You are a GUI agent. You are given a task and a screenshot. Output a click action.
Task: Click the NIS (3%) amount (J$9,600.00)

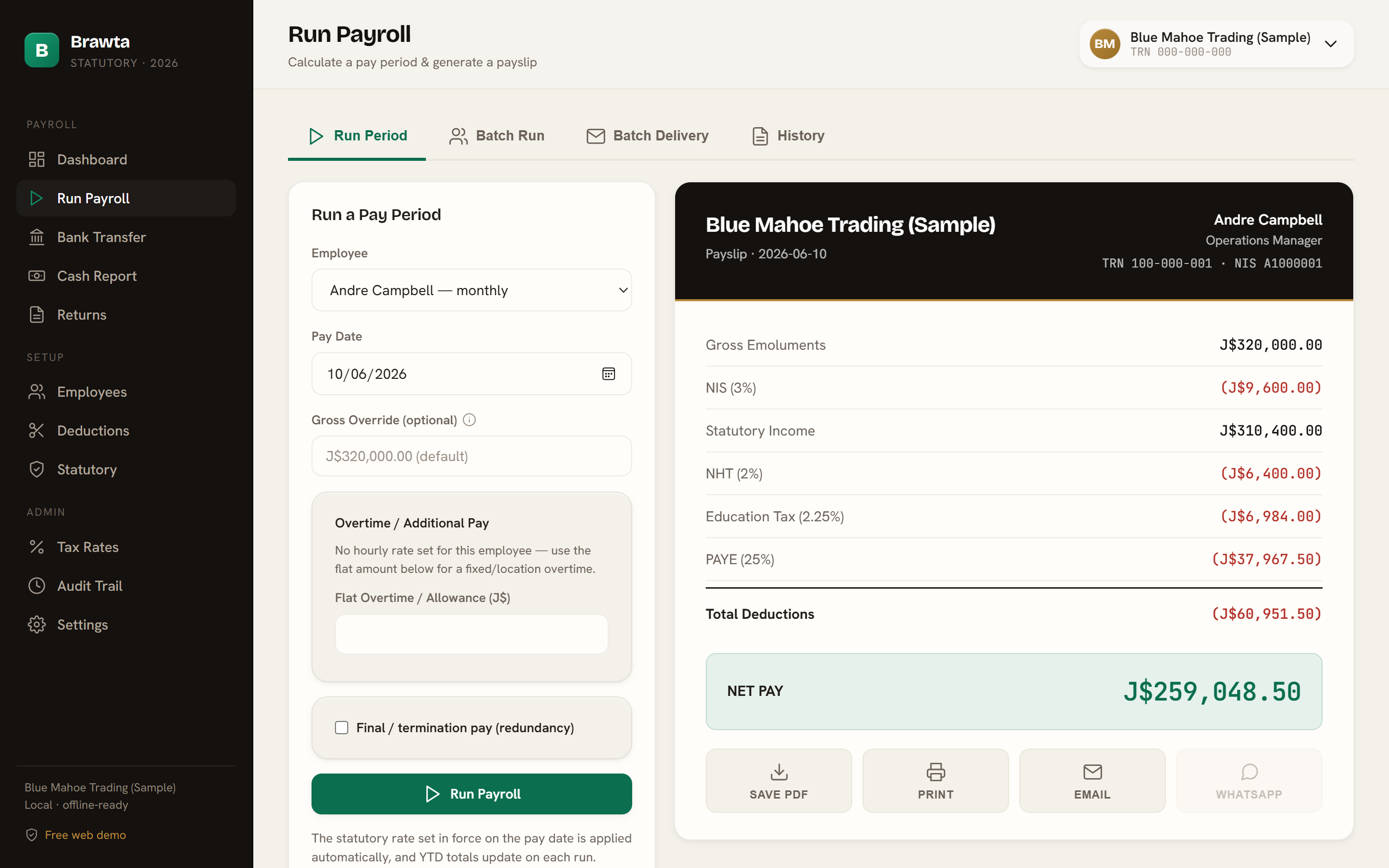1270,388
